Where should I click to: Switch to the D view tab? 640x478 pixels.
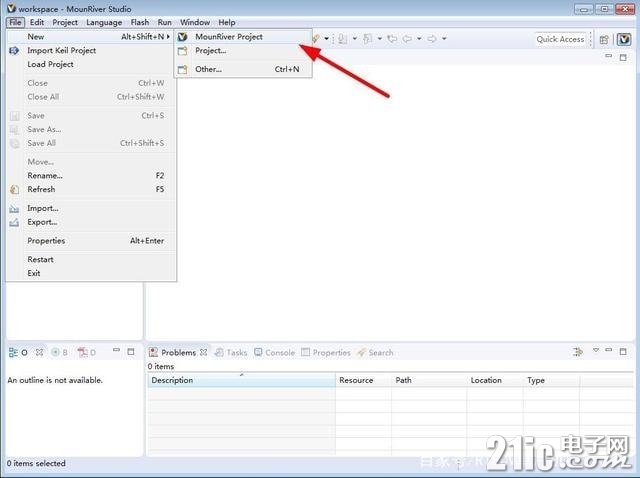(87, 352)
